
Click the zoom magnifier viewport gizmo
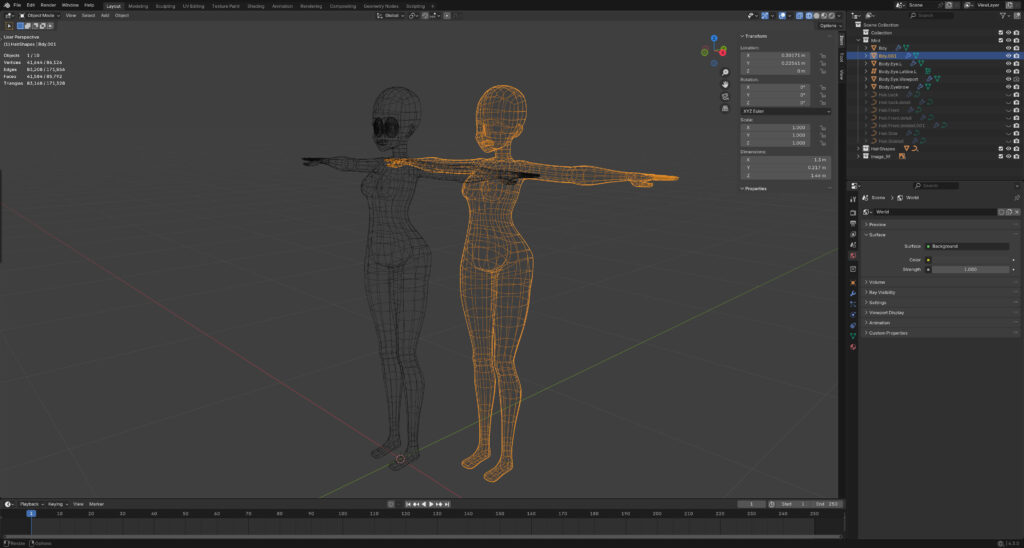click(x=726, y=73)
